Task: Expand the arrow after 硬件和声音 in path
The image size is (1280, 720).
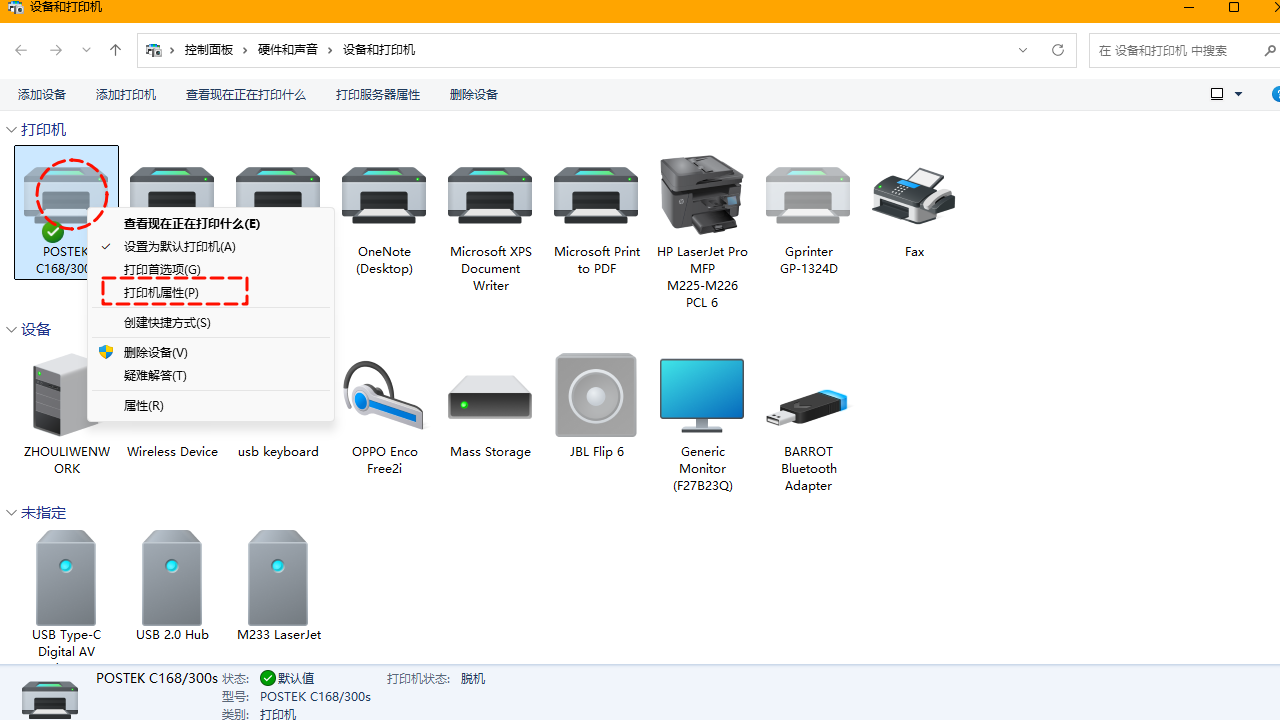Action: coord(331,50)
